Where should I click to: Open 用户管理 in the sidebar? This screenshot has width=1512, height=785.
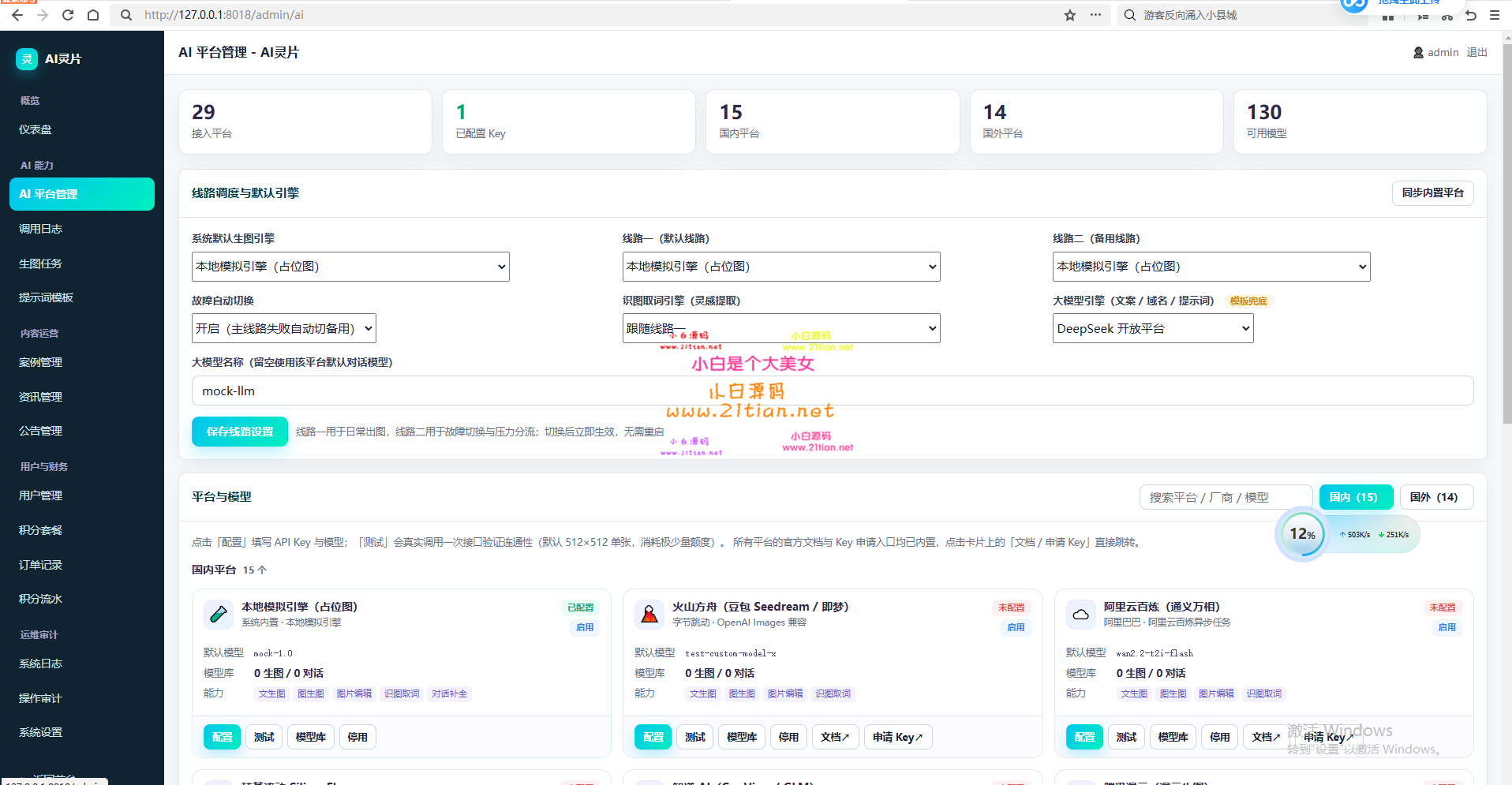coord(82,495)
